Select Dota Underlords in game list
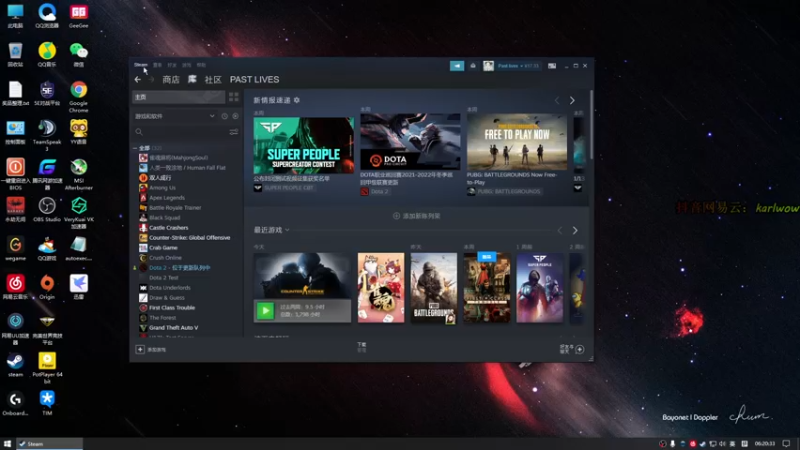 click(164, 288)
